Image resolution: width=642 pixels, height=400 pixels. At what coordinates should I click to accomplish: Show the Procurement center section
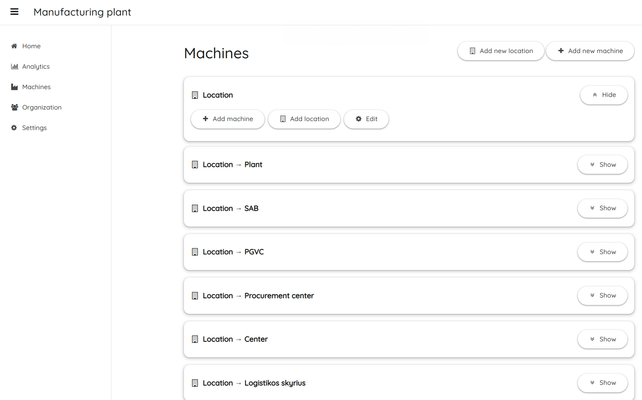602,295
